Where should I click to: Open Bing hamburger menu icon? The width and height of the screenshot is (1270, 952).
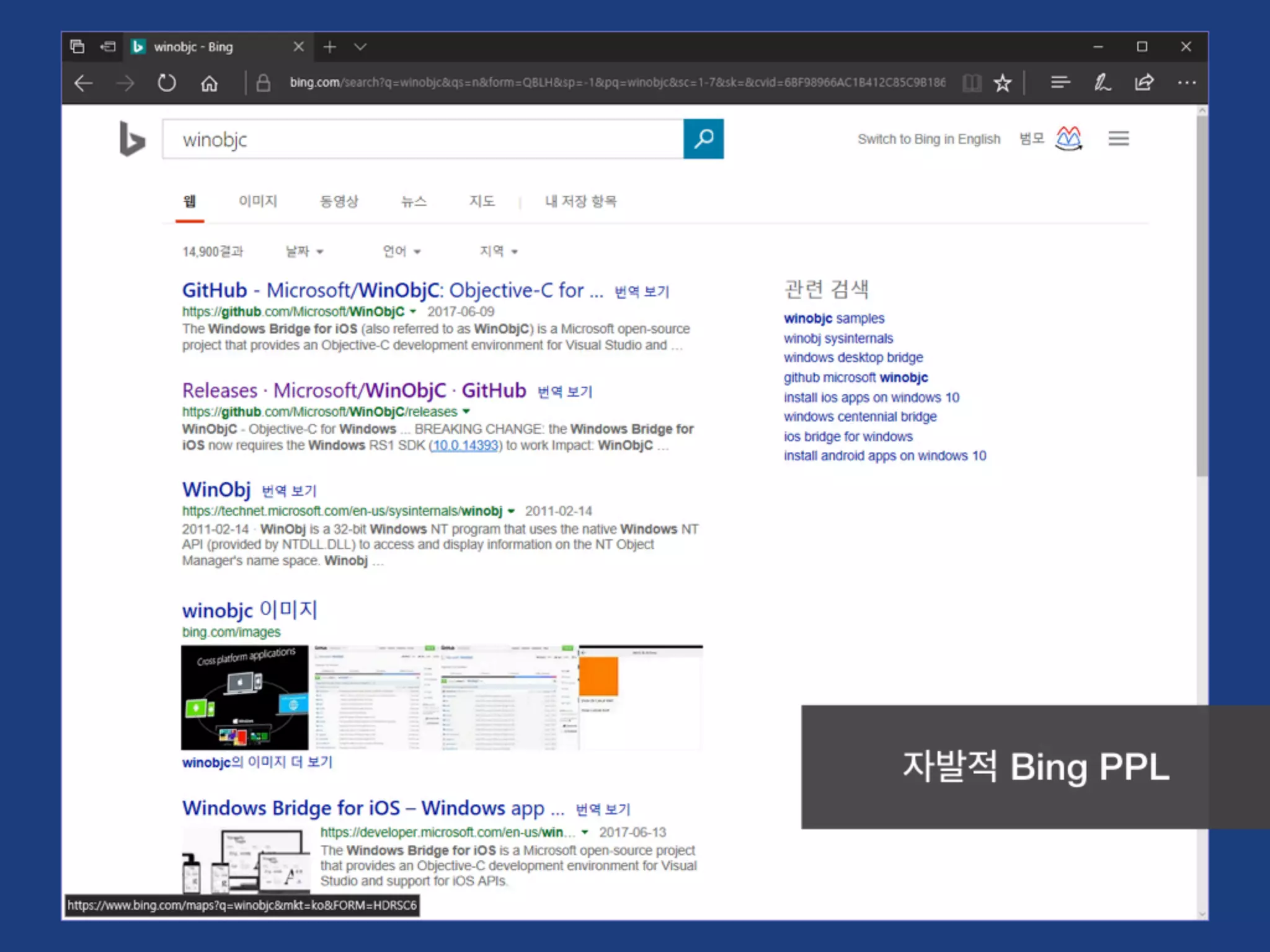(1119, 139)
